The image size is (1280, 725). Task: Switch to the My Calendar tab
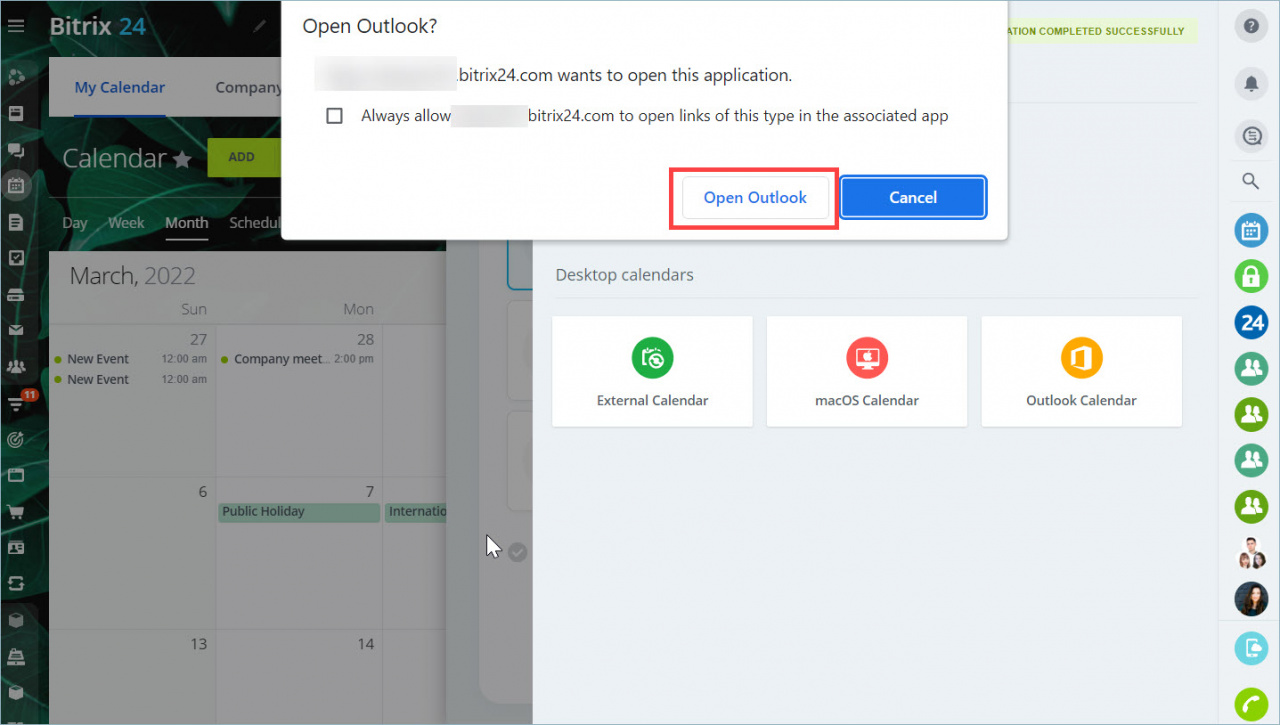pyautogui.click(x=120, y=88)
